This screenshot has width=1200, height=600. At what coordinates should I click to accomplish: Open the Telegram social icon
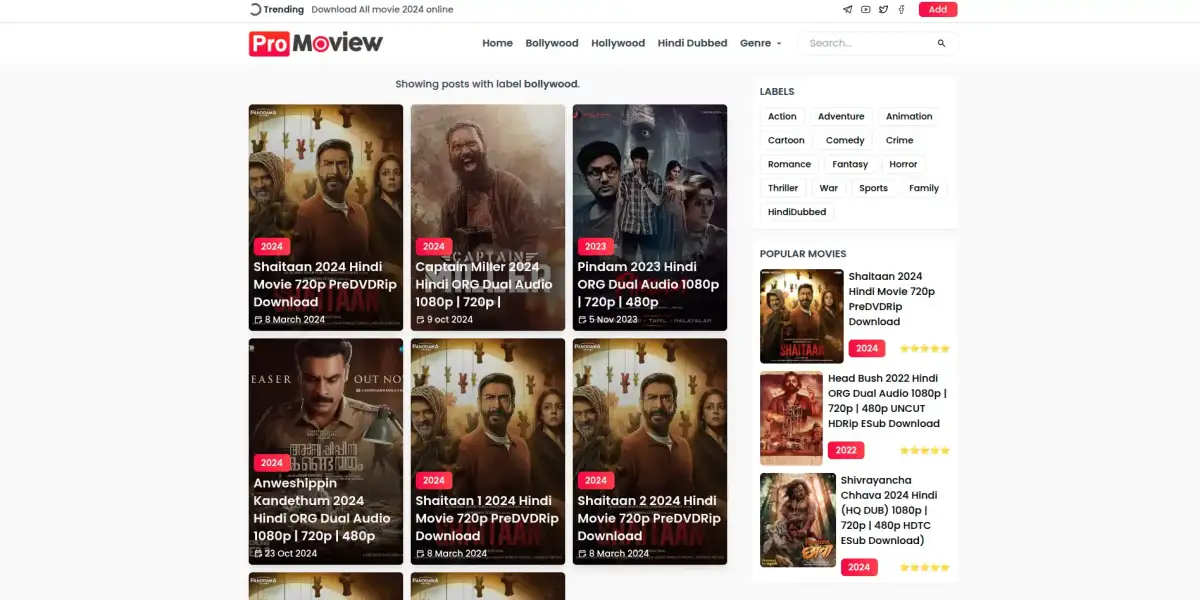(848, 10)
